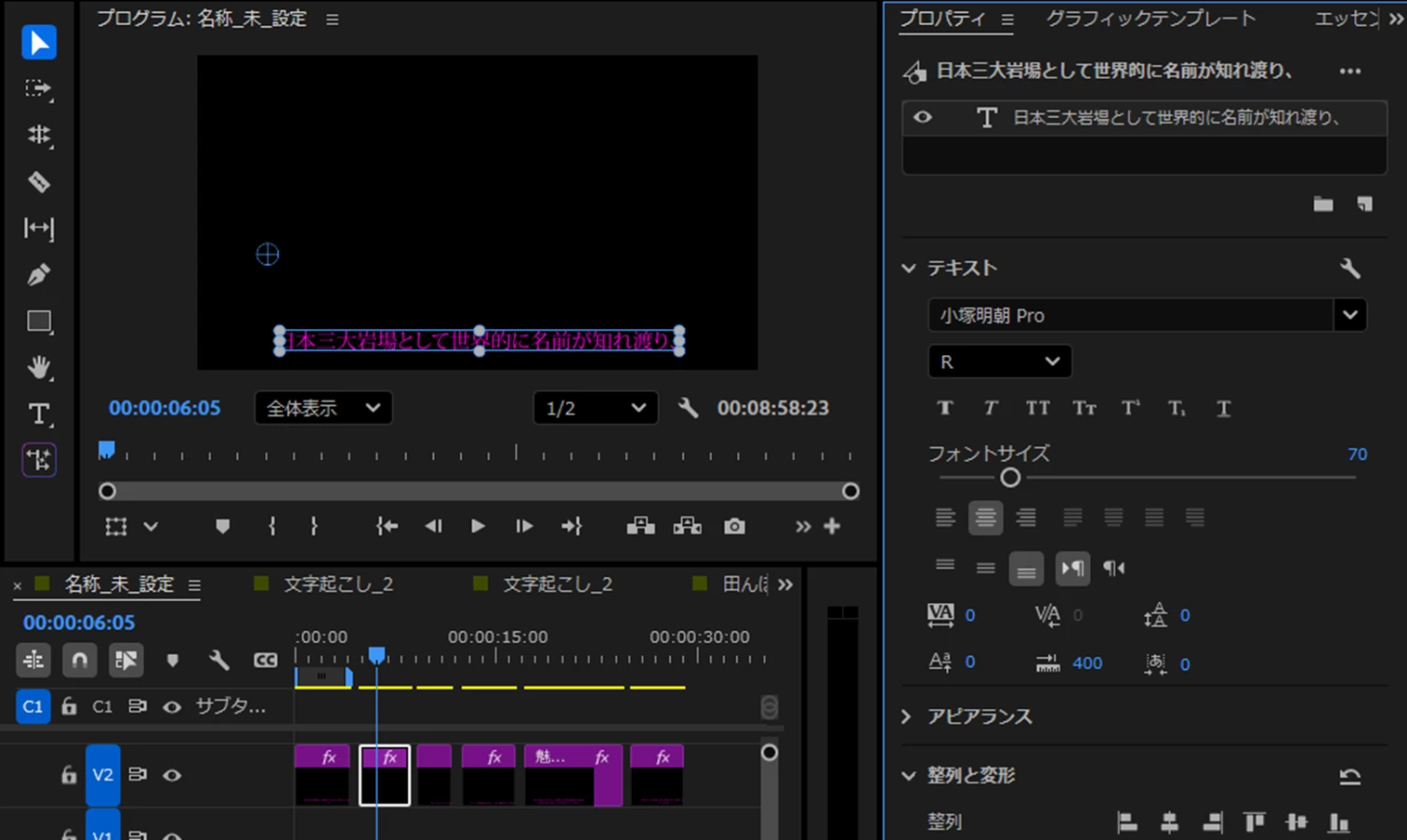Viewport: 1407px width, 840px height.
Task: Open the 全体表示 zoom level dropdown
Action: pyautogui.click(x=323, y=408)
